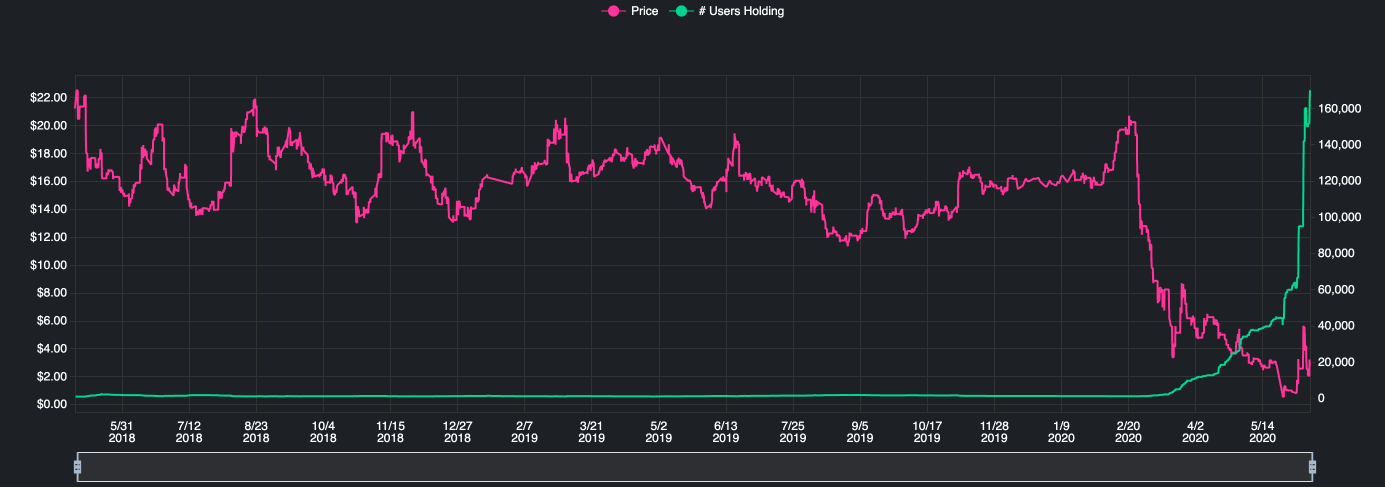Image resolution: width=1385 pixels, height=487 pixels.
Task: Click the 8/23 2018 date axis label
Action: coord(256,431)
